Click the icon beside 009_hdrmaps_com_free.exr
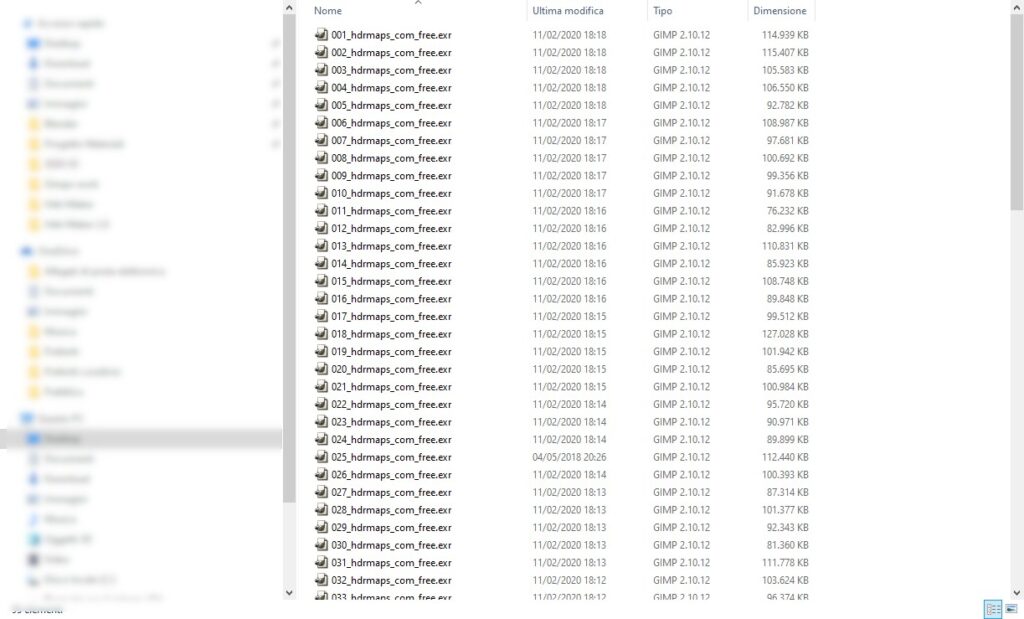The image size is (1024, 619). coord(321,176)
